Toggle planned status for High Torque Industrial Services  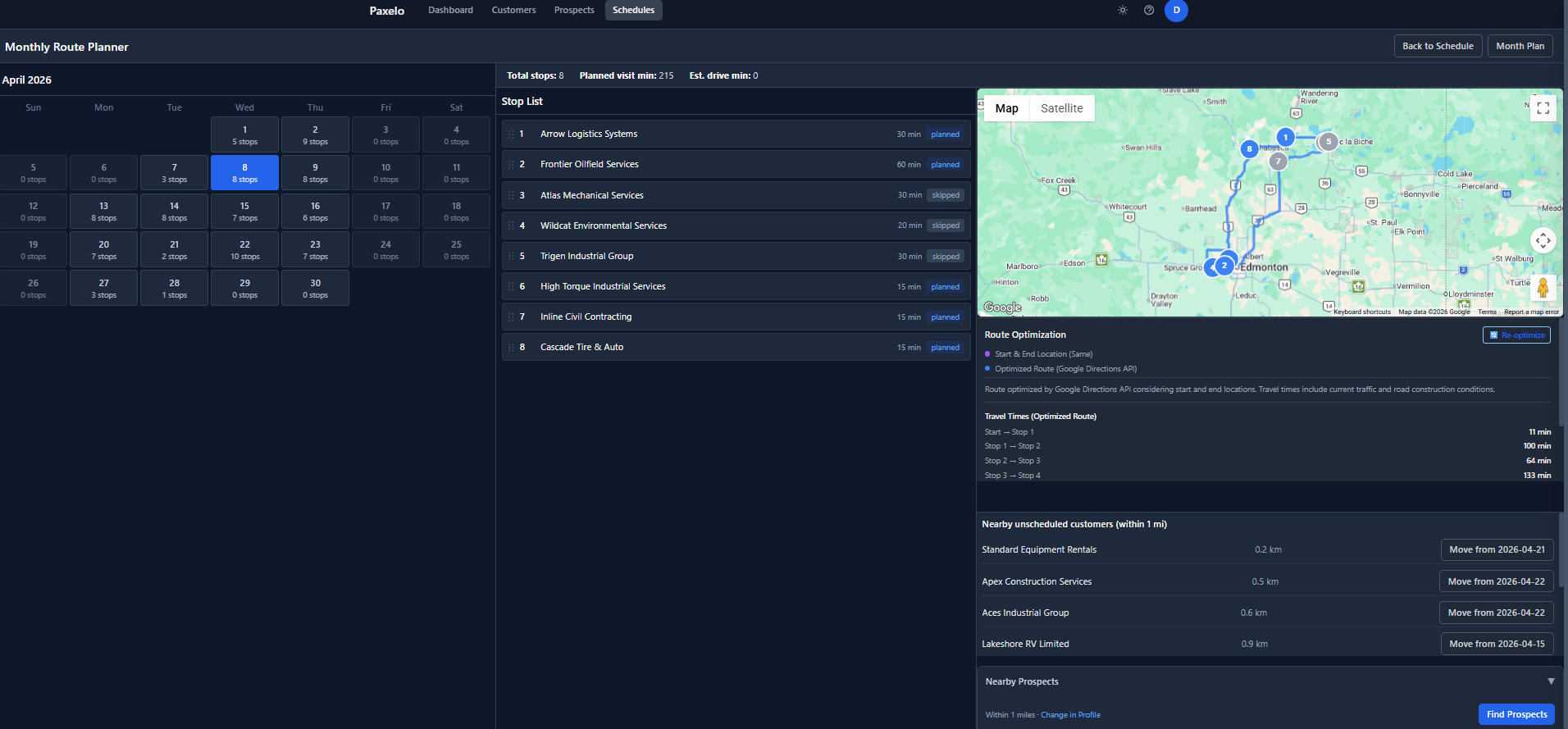[945, 287]
